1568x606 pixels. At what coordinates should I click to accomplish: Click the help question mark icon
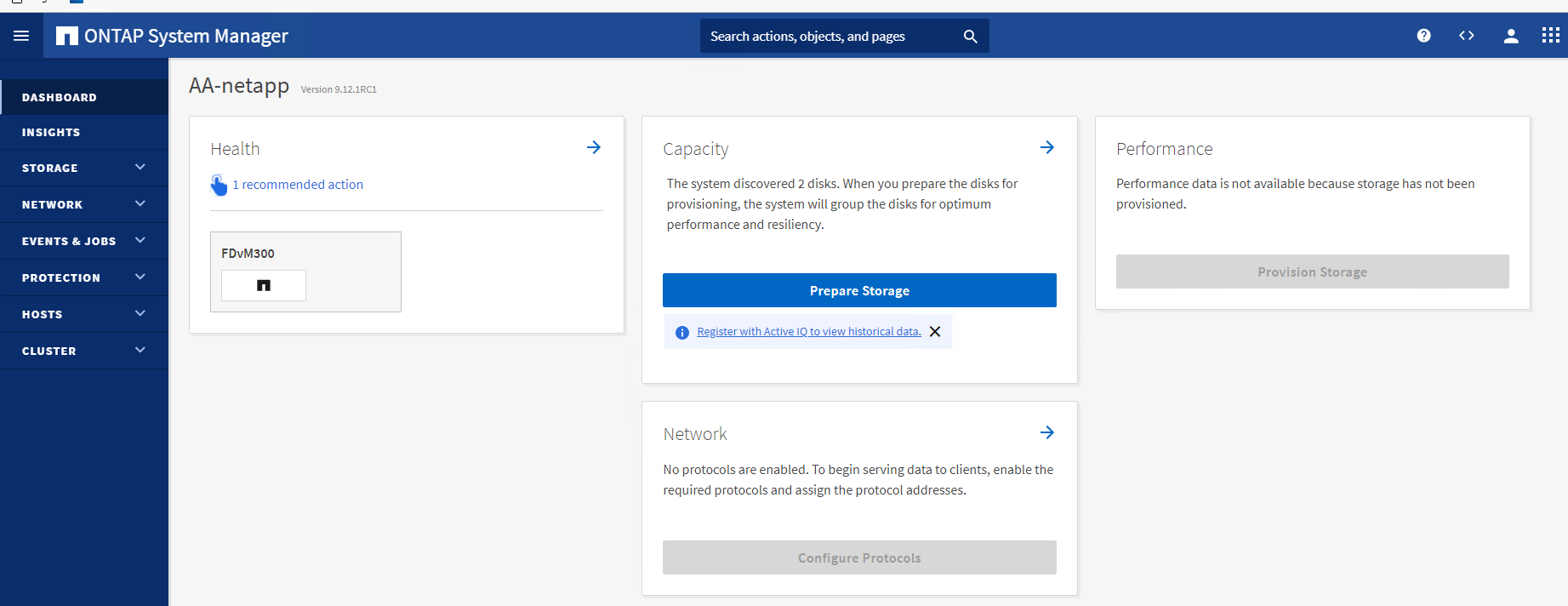(1423, 36)
